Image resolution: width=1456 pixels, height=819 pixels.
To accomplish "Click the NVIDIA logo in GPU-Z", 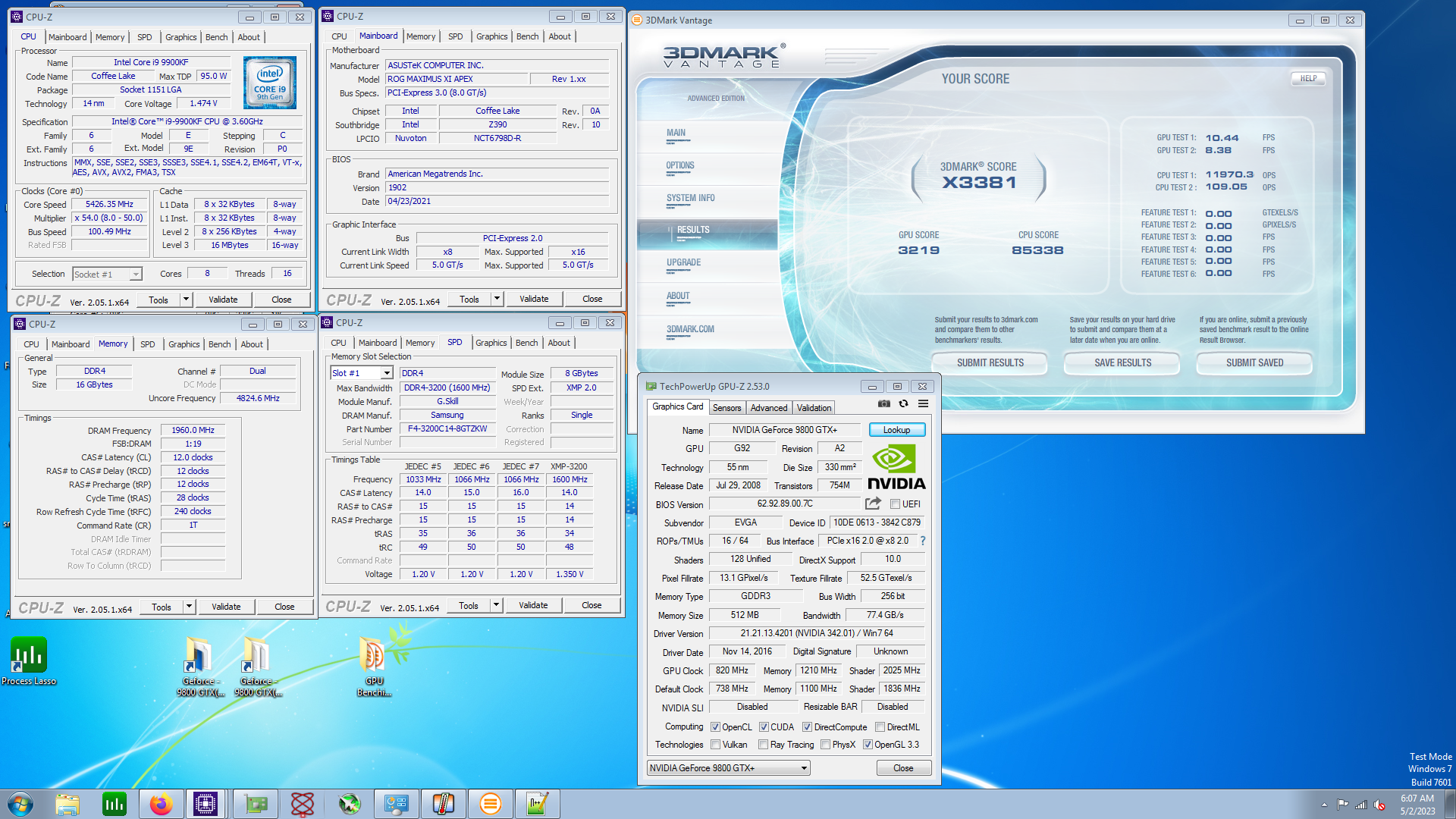I will [x=896, y=468].
